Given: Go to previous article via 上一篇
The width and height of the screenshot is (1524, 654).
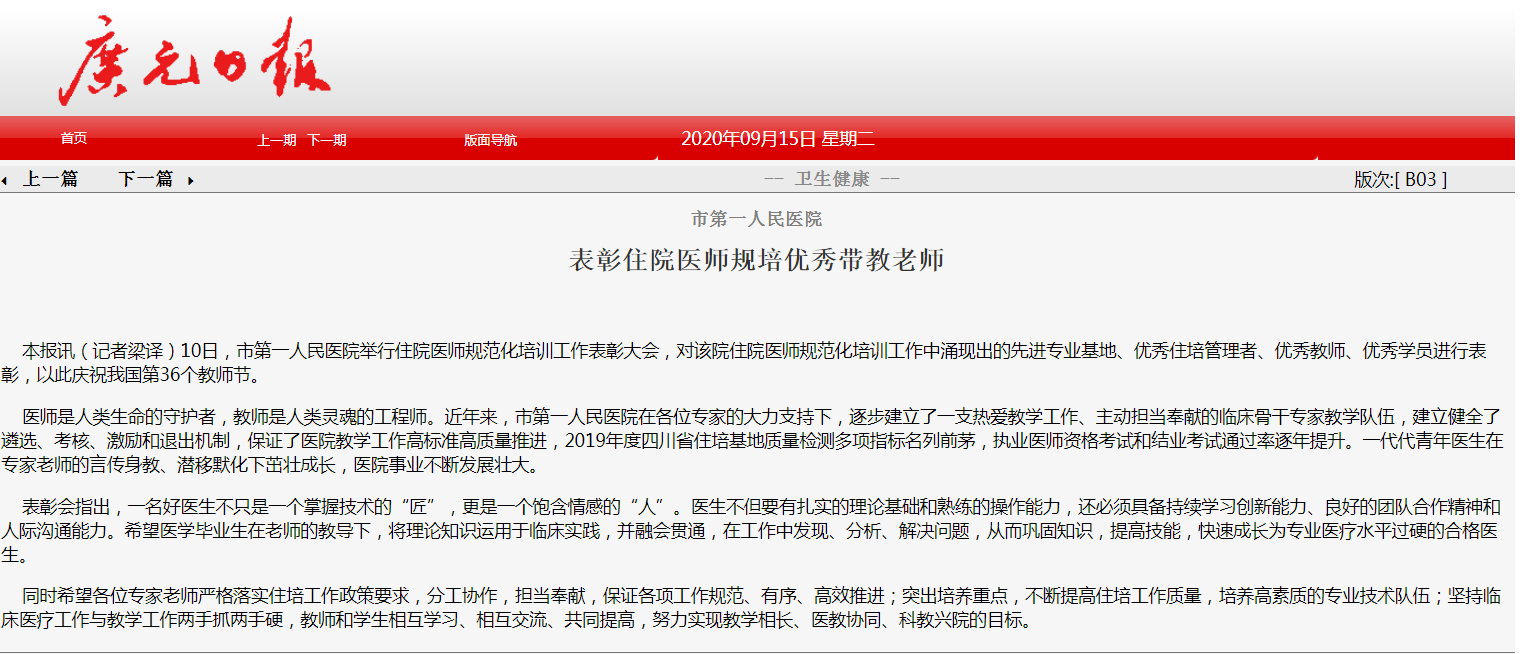Looking at the screenshot, I should (50, 179).
